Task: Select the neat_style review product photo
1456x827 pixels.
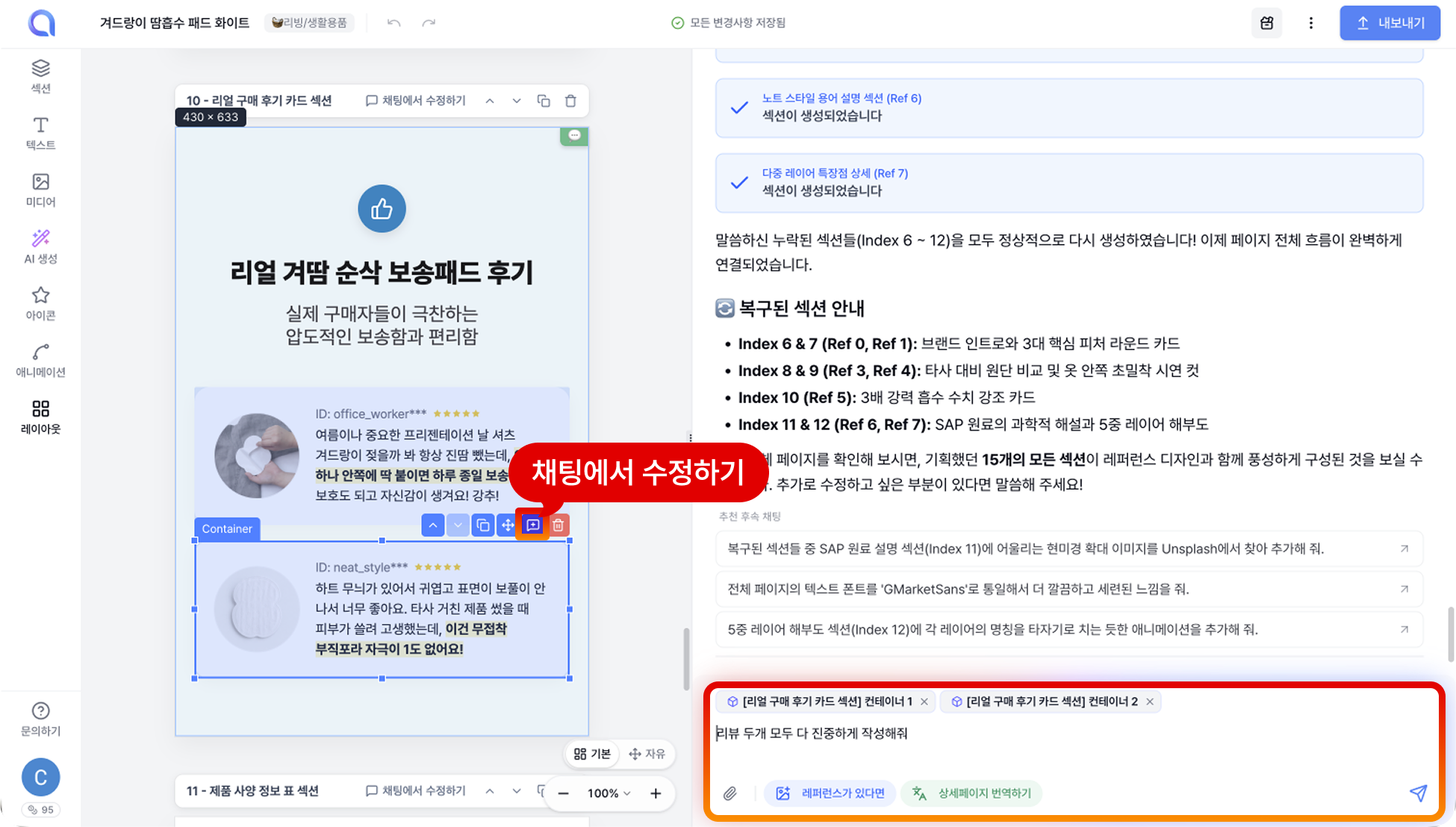Action: [257, 610]
